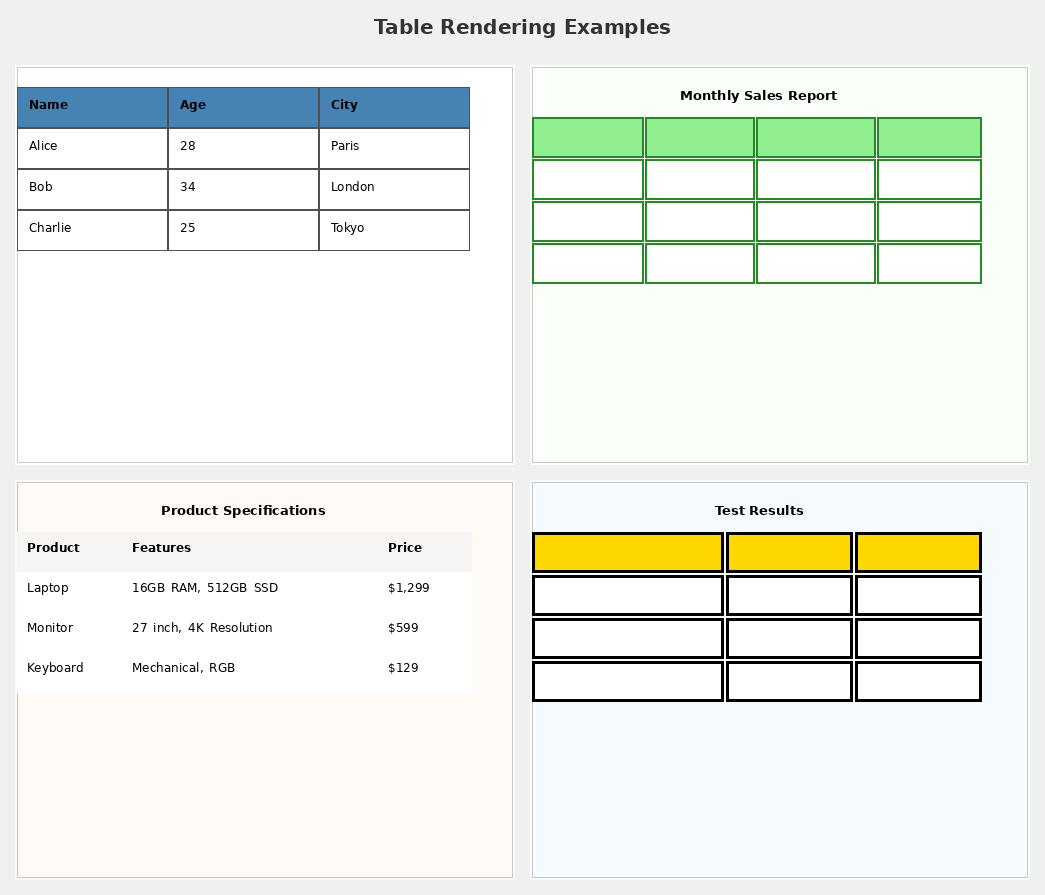Click the cell containing 'Alice'
This screenshot has height=895, width=1045.
92,148
